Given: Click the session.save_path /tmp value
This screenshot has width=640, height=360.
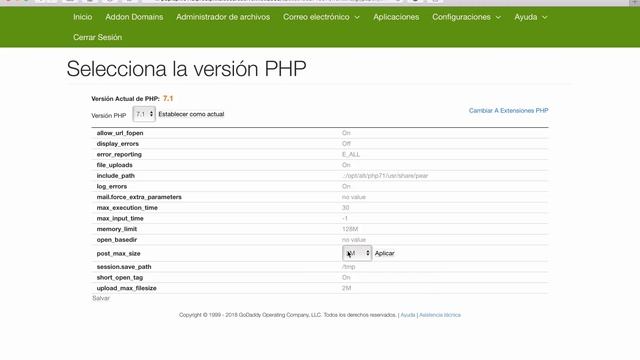Looking at the screenshot, I should (x=348, y=267).
